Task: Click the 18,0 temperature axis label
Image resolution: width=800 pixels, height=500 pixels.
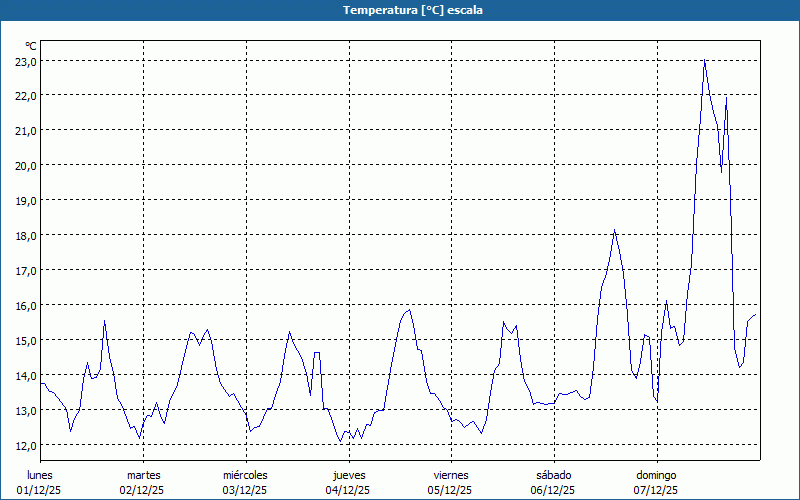Action: [x=26, y=235]
